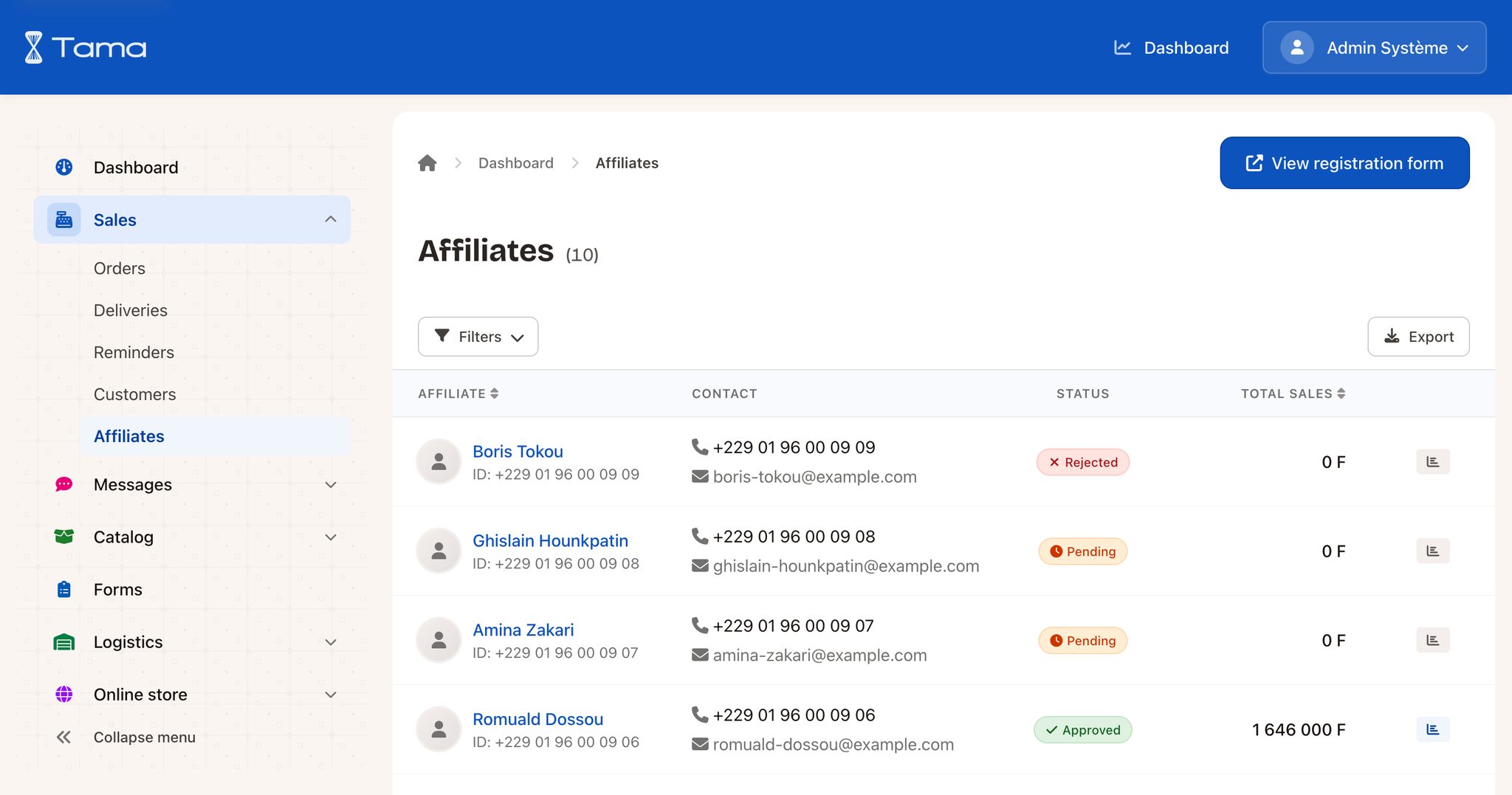Click the 1 646 000 F total sales
The height and width of the screenshot is (795, 1512).
(1299, 730)
